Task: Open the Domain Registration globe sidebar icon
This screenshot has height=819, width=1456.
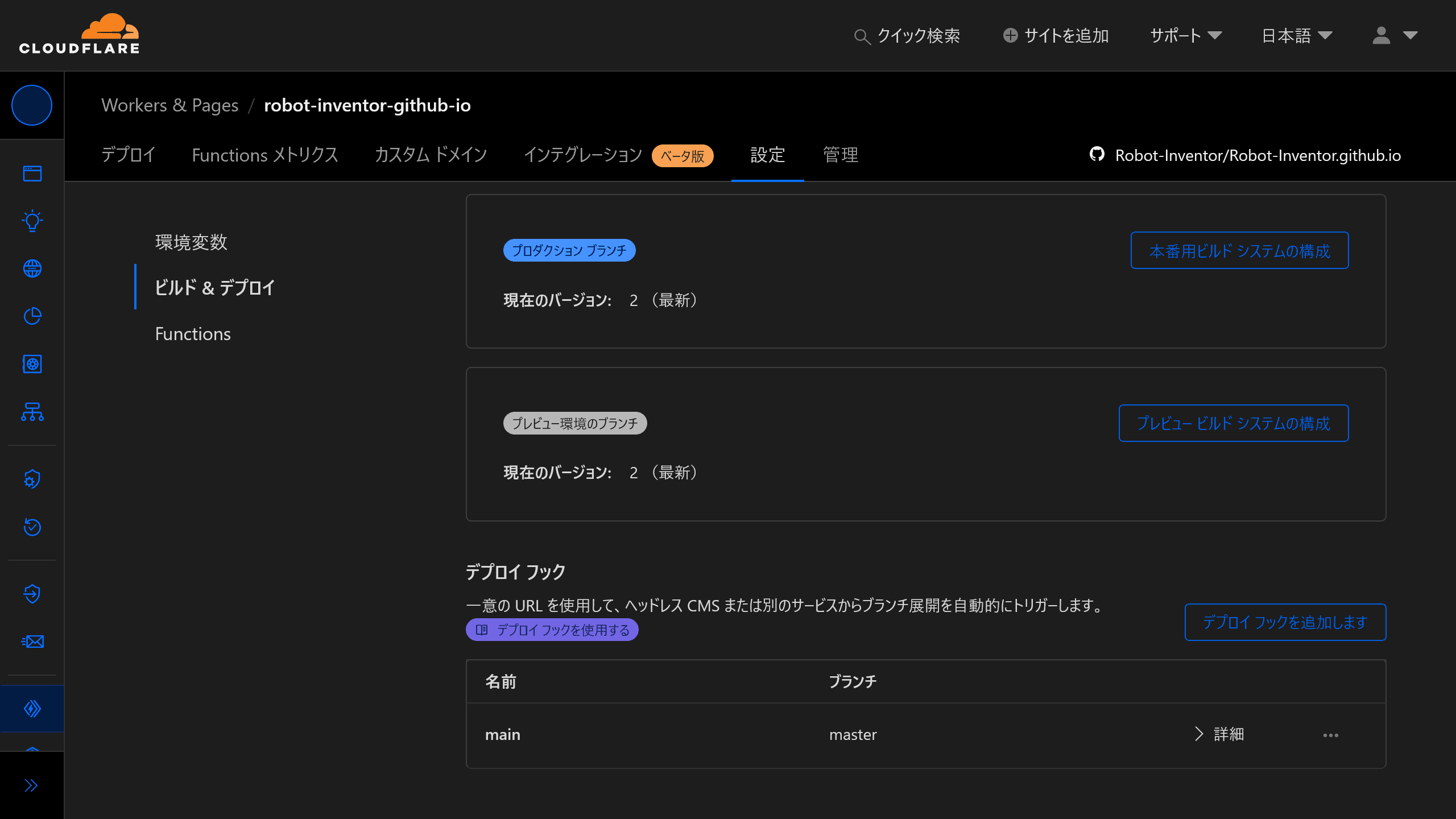Action: pos(32,268)
